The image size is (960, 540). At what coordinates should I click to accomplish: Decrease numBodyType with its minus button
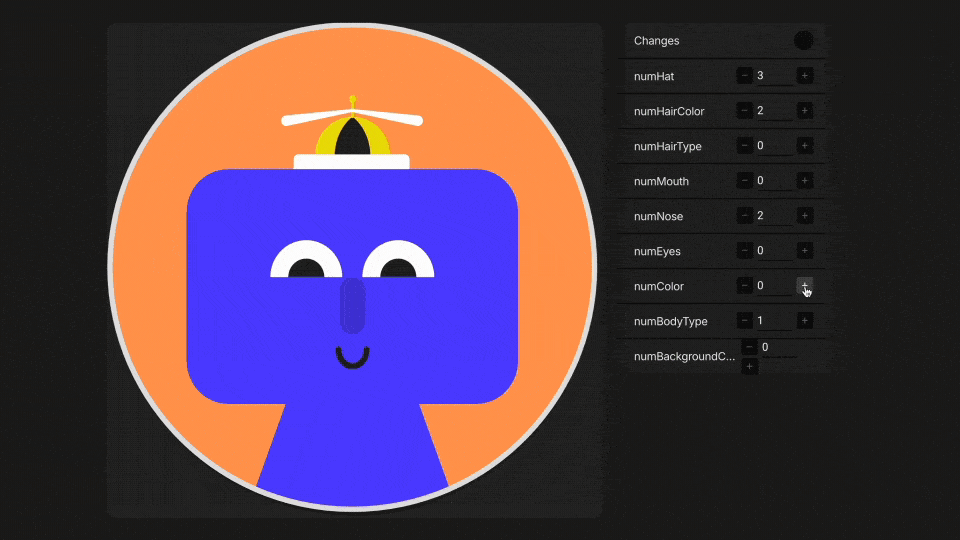coord(744,320)
